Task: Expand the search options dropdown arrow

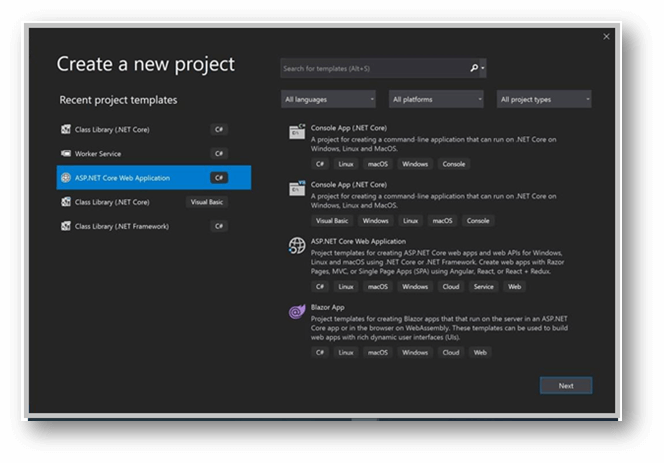Action: coord(483,68)
